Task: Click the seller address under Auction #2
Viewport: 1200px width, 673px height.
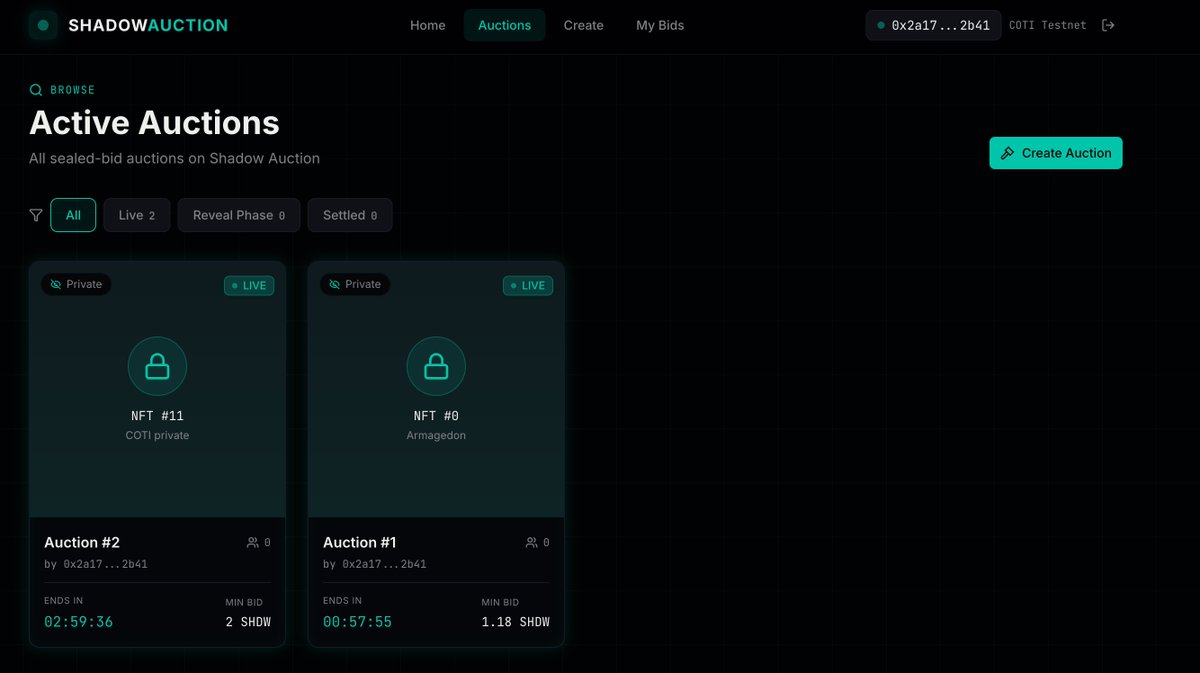Action: click(96, 564)
